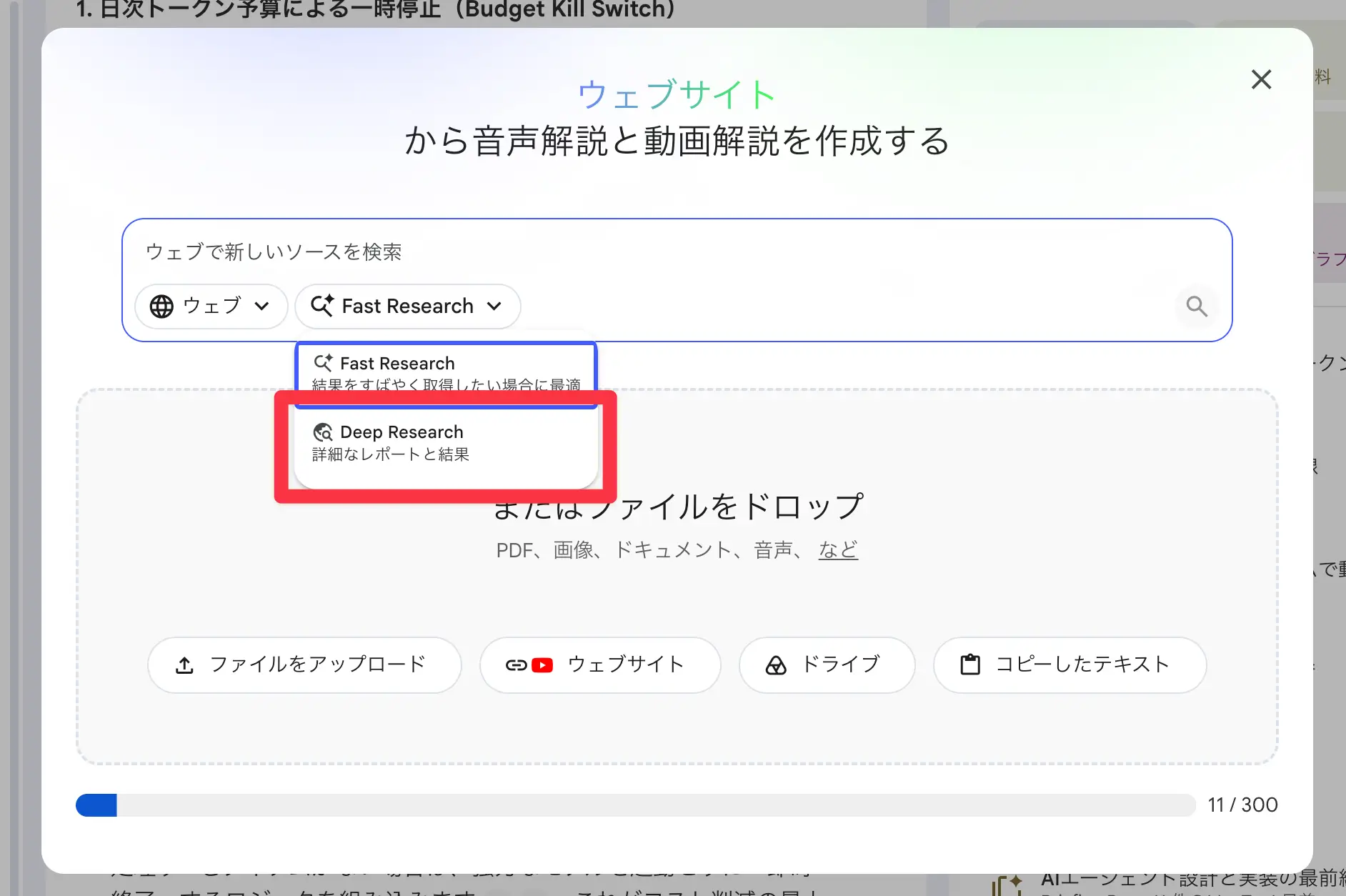
Task: Select the Fast Research menu option
Action: coord(446,374)
